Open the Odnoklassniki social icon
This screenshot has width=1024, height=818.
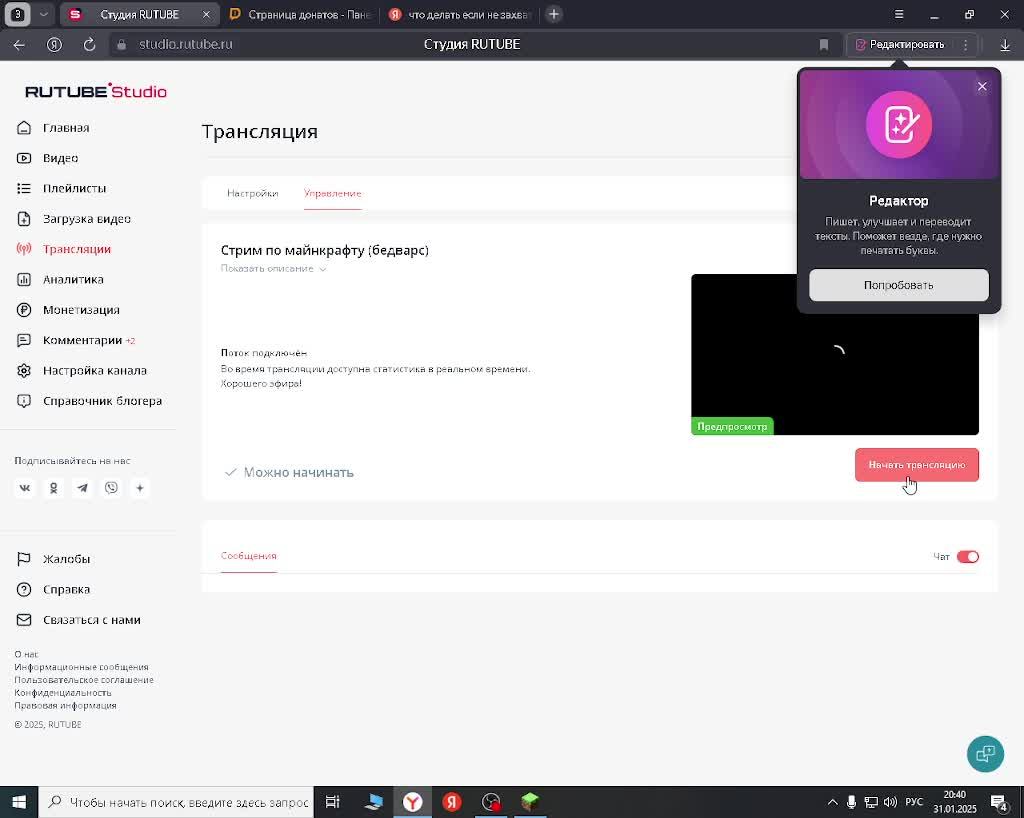(x=54, y=488)
